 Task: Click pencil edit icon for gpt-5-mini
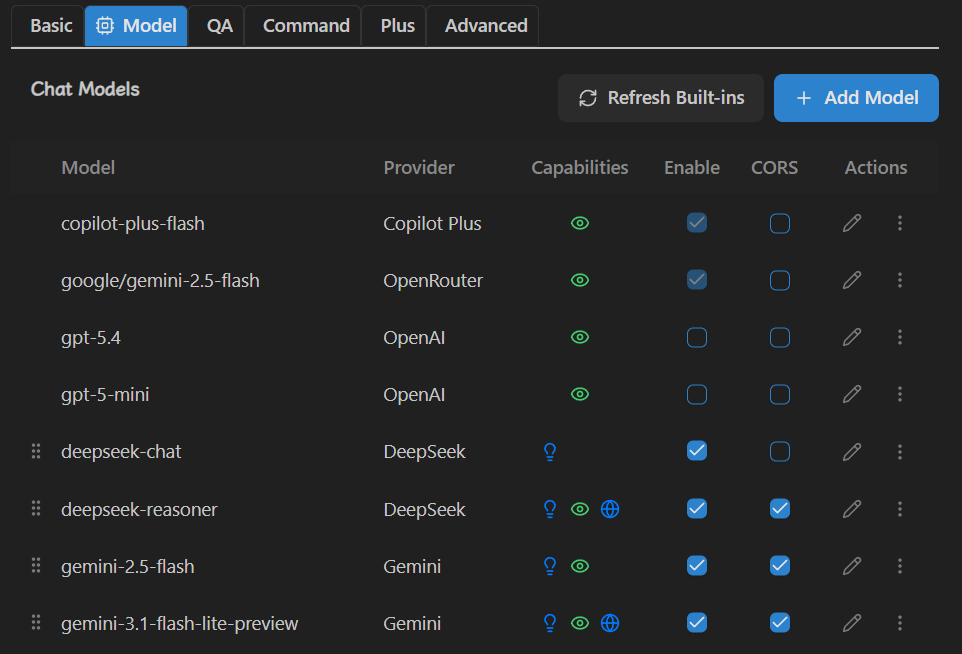852,394
